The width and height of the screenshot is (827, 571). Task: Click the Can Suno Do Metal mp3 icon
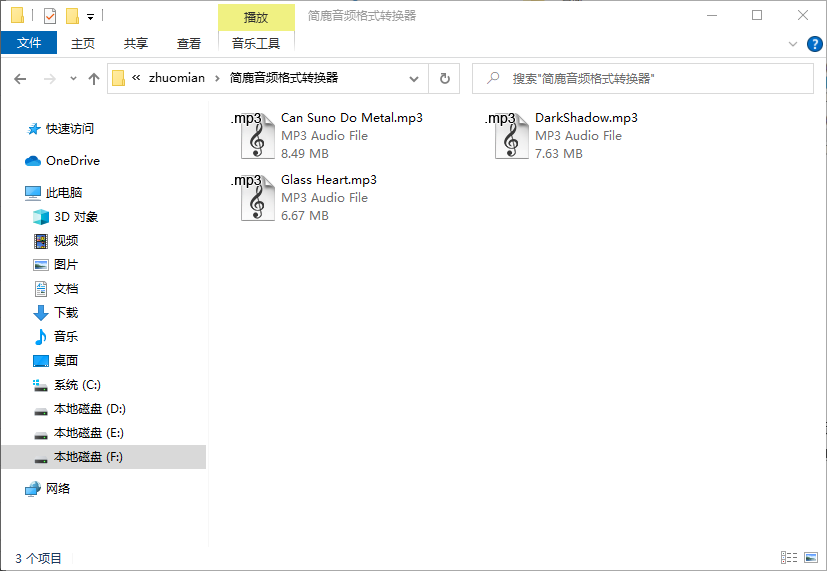point(253,136)
